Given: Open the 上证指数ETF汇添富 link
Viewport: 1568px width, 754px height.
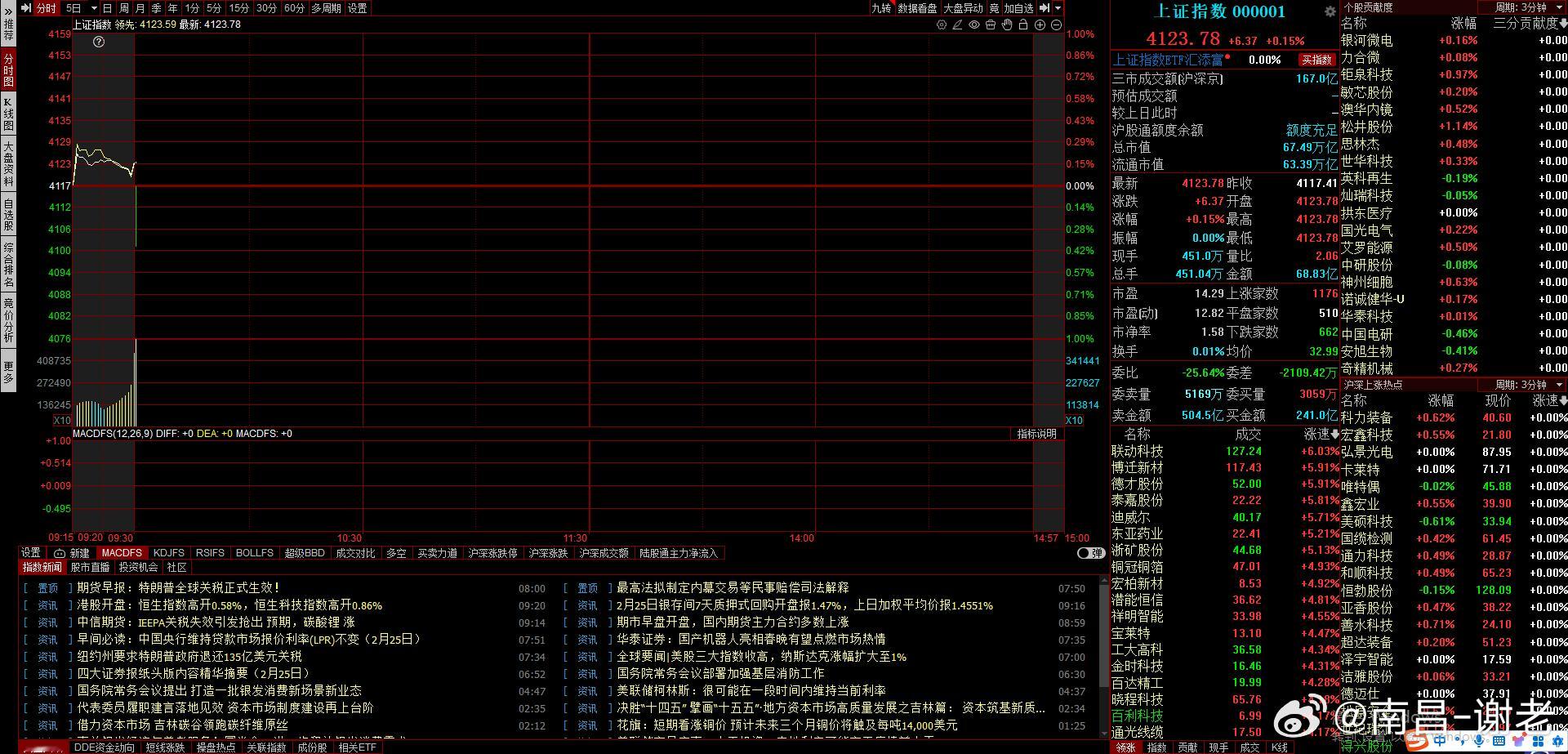Looking at the screenshot, I should point(1166,59).
